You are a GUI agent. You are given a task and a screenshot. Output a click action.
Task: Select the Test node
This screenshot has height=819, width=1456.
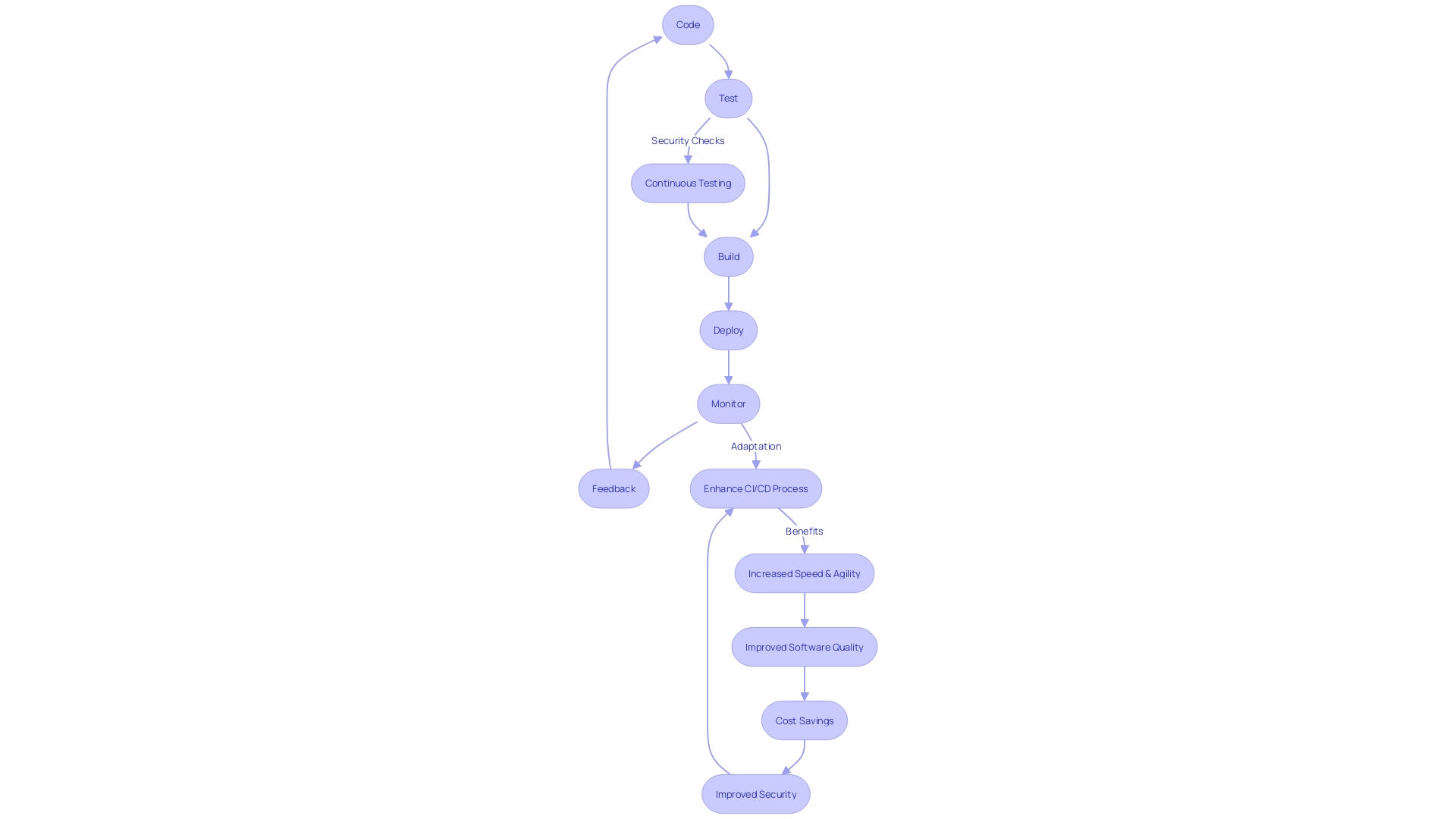[x=727, y=97]
